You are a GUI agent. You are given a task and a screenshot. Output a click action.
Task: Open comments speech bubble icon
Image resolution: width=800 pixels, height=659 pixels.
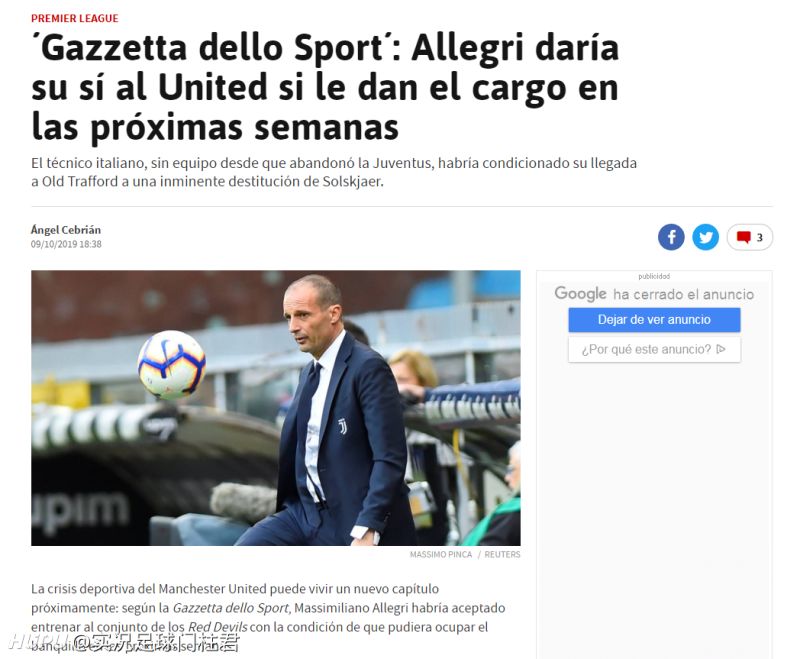pos(744,237)
